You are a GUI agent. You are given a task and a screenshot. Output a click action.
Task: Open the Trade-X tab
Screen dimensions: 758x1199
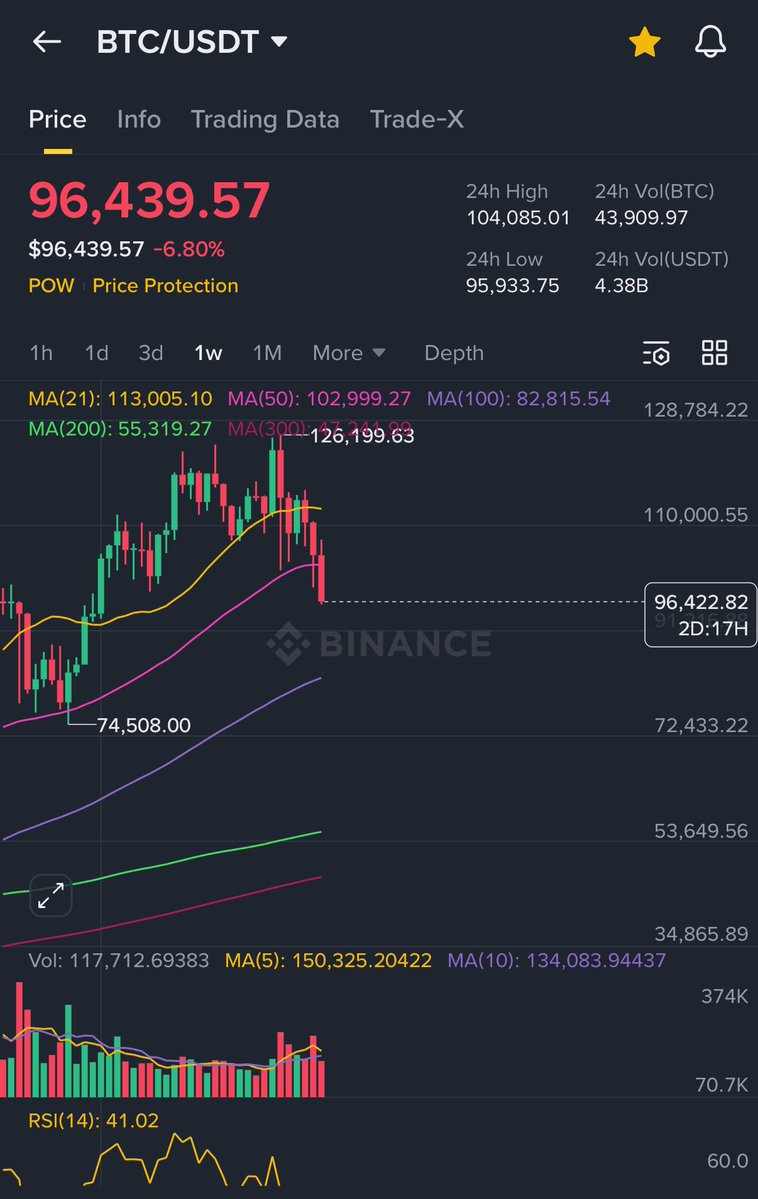pyautogui.click(x=417, y=119)
